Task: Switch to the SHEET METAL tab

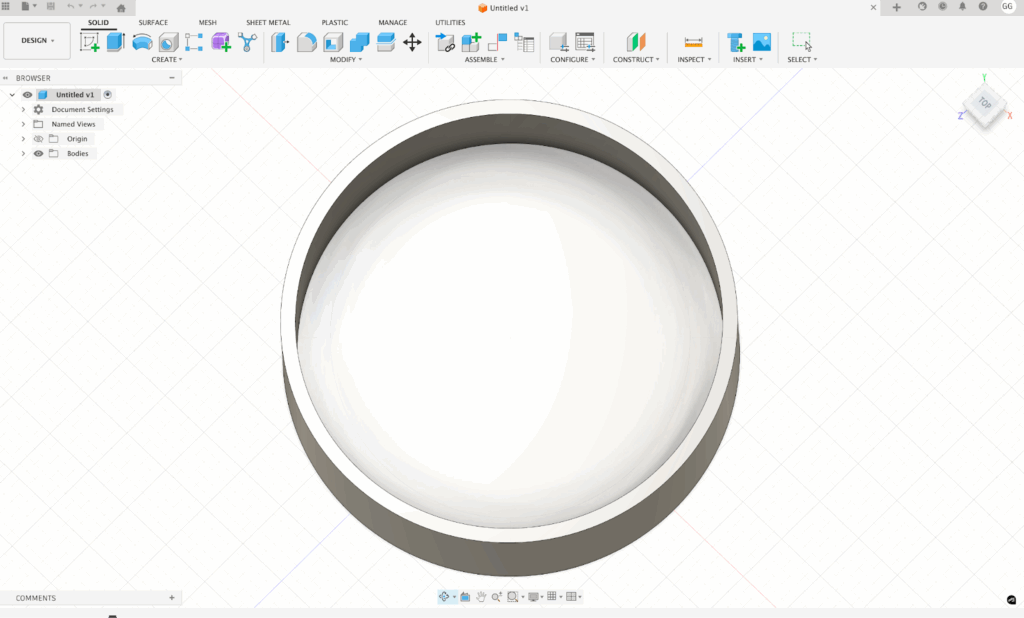Action: (268, 22)
